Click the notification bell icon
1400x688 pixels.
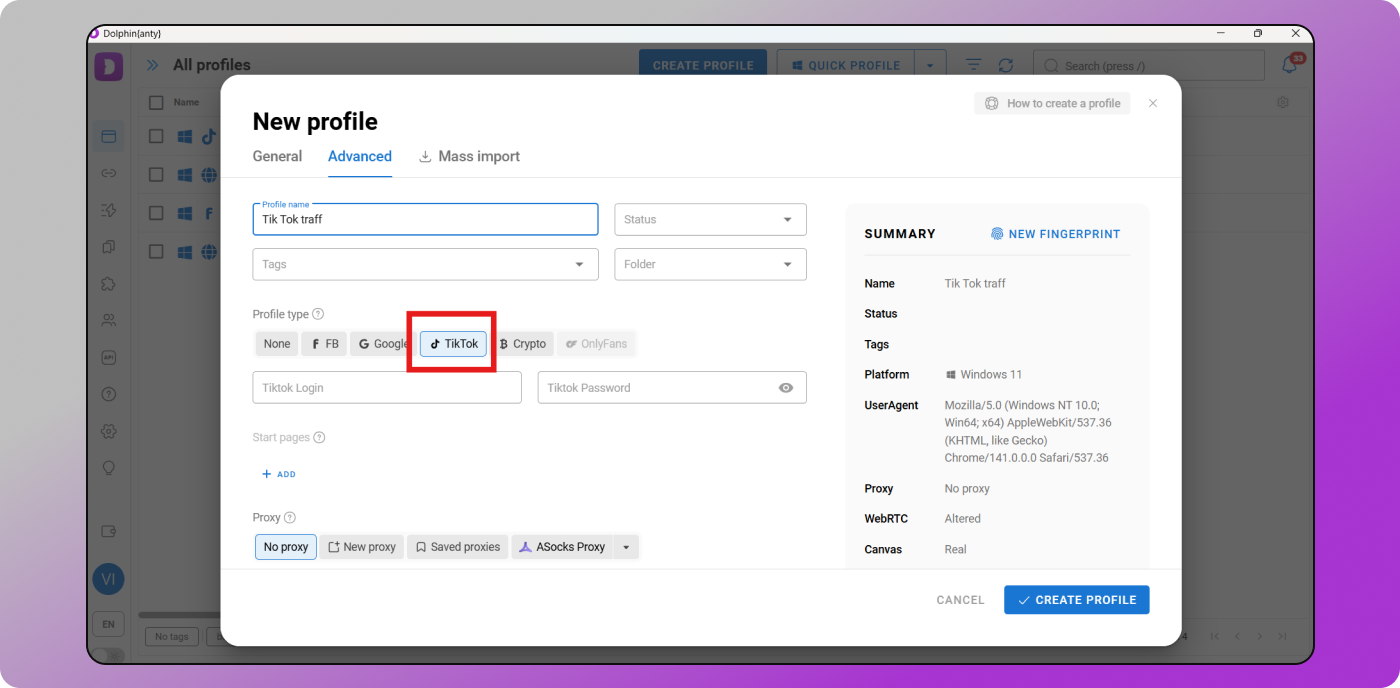click(1290, 66)
